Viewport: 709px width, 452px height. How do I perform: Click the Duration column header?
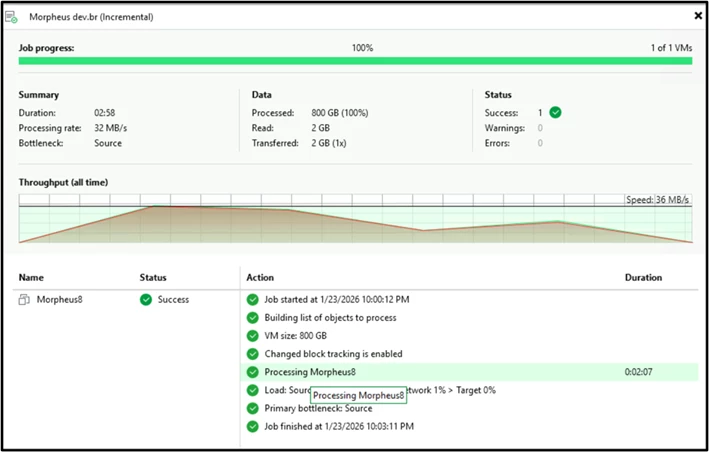[x=643, y=278]
